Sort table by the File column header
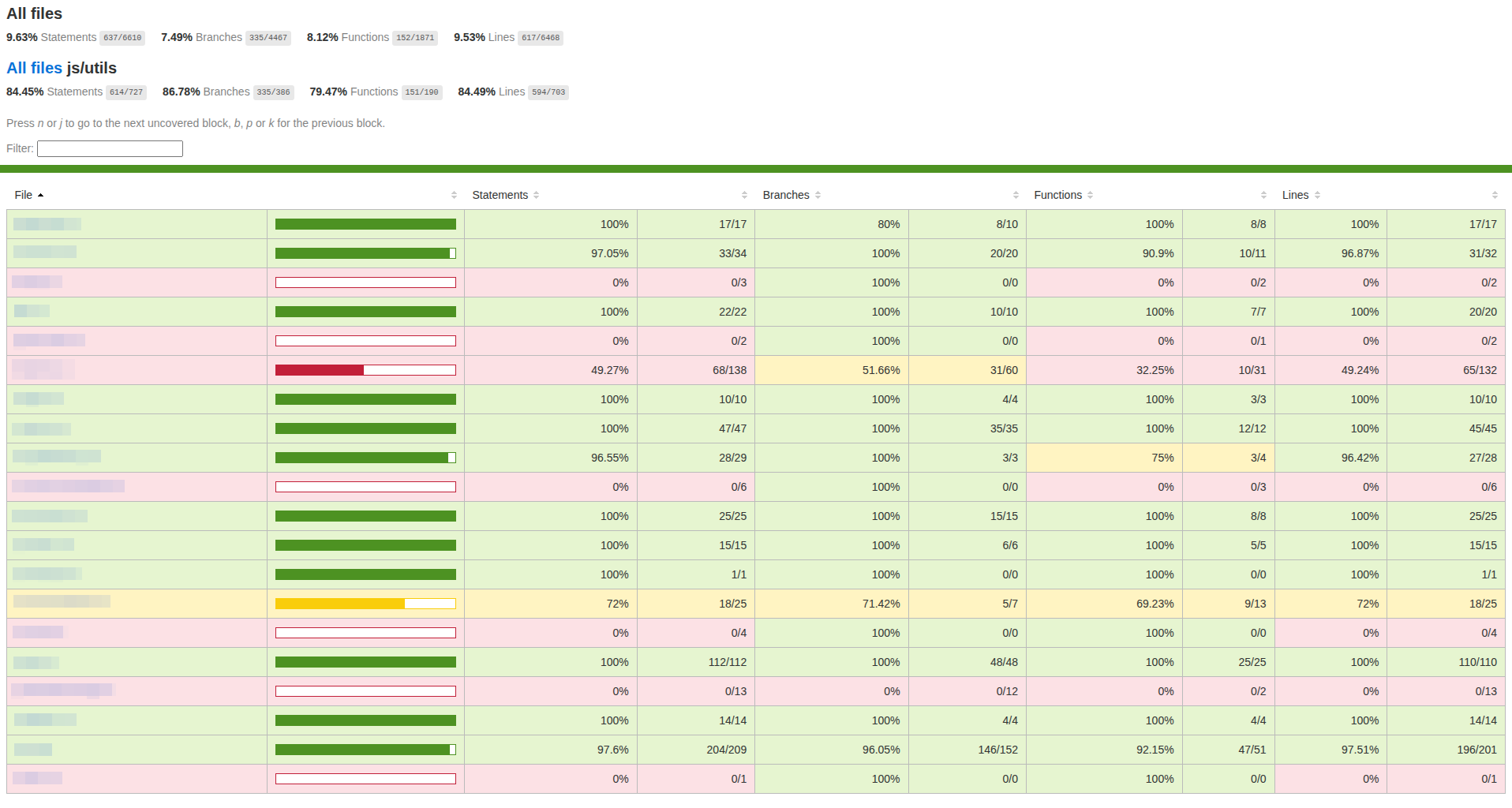The height and width of the screenshot is (808, 1512). click(x=24, y=195)
